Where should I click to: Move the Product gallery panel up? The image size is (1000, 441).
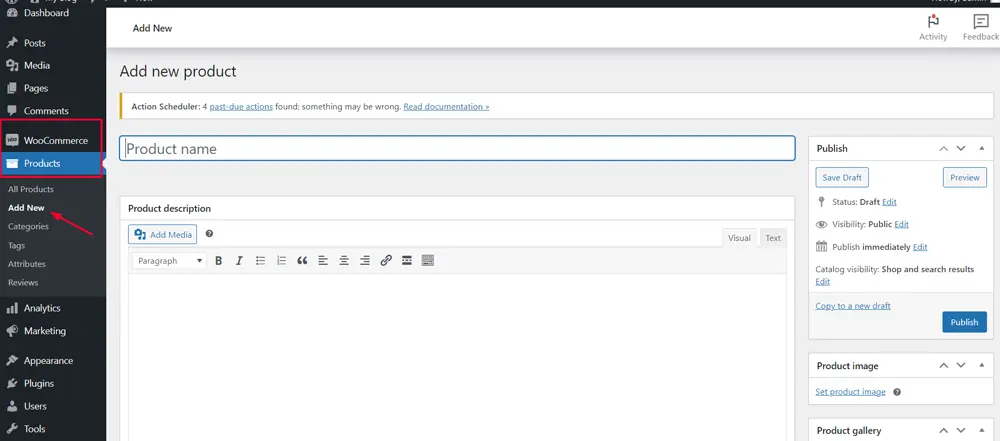(944, 431)
